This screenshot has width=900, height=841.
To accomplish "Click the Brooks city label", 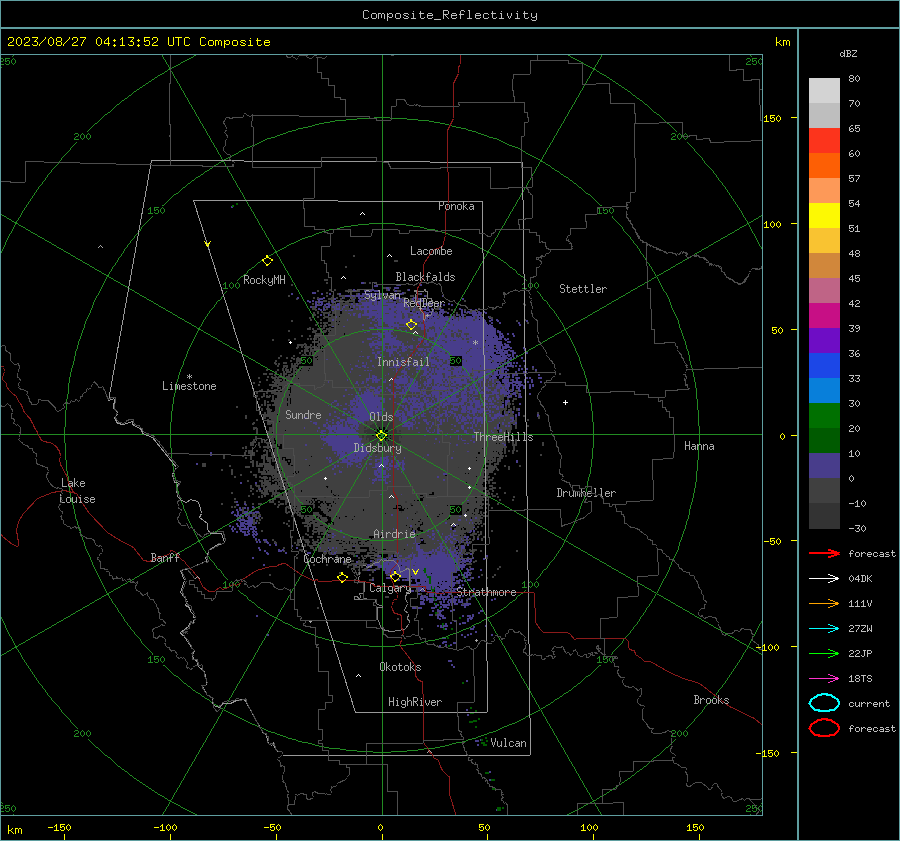I will [711, 700].
